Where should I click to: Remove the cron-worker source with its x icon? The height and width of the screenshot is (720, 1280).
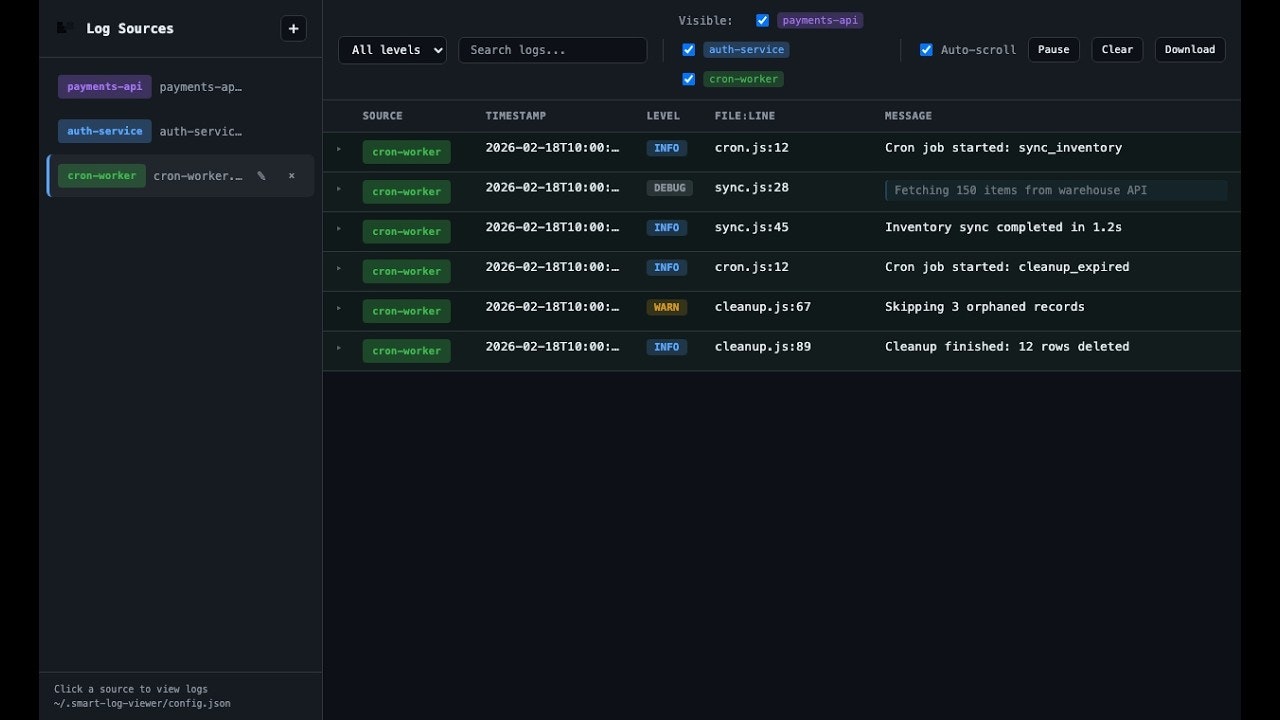(291, 175)
